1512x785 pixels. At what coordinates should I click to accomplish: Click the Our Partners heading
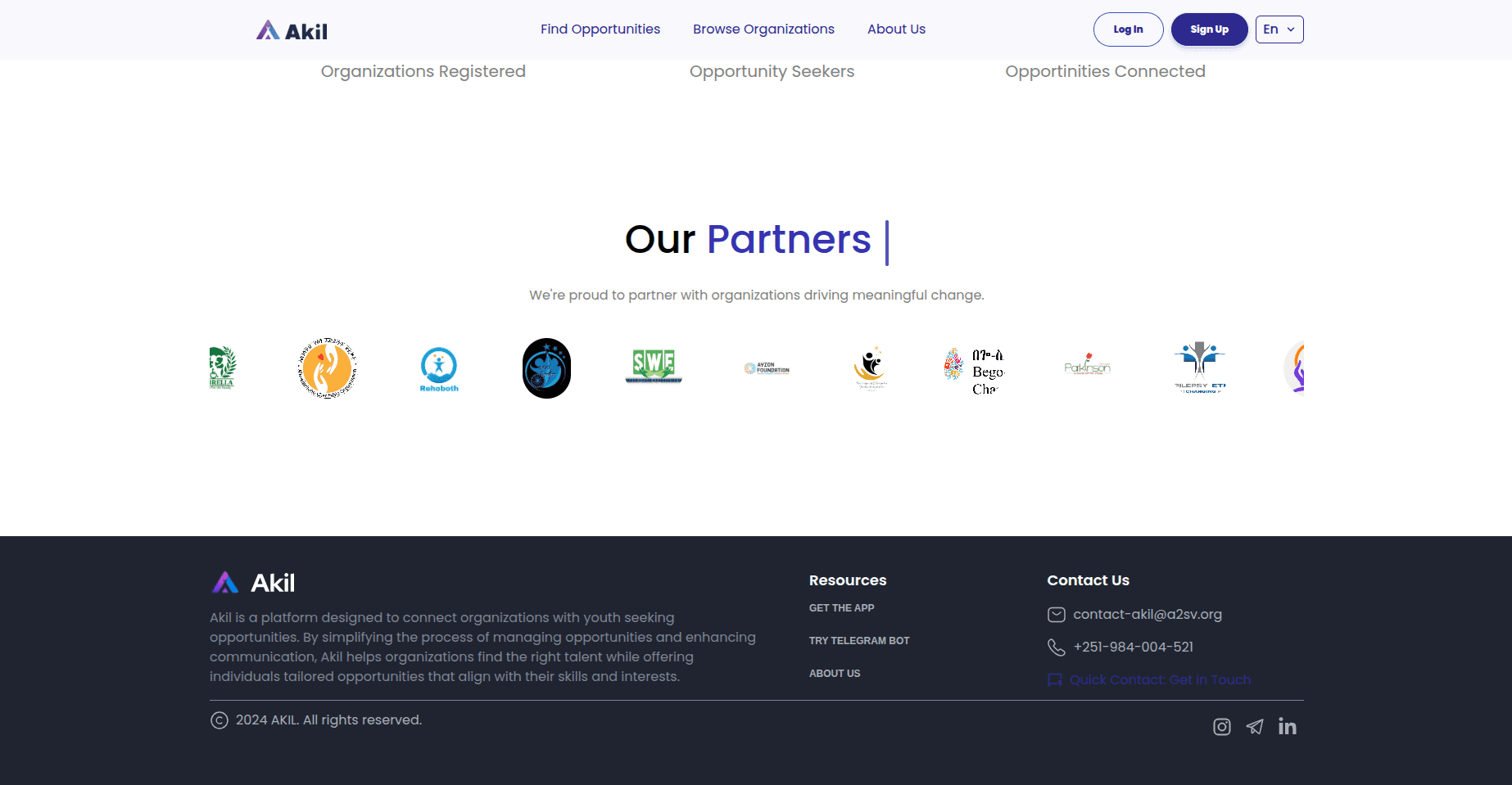pos(748,240)
